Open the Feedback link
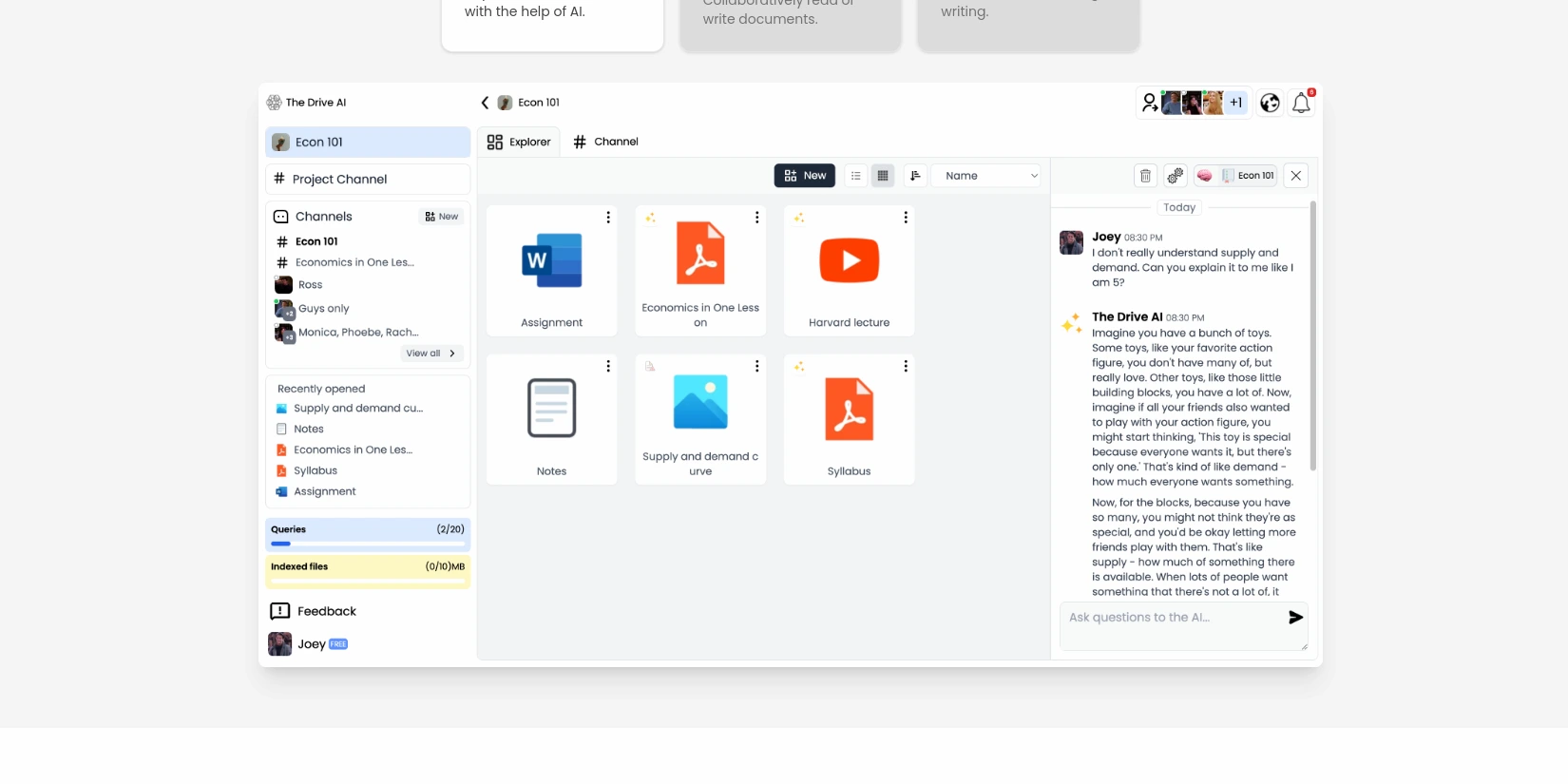 326,611
